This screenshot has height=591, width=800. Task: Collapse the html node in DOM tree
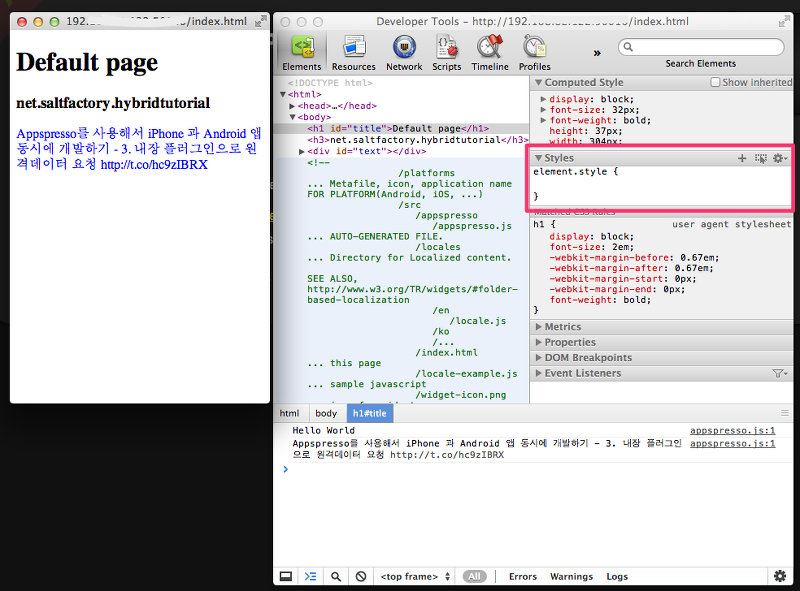click(283, 94)
